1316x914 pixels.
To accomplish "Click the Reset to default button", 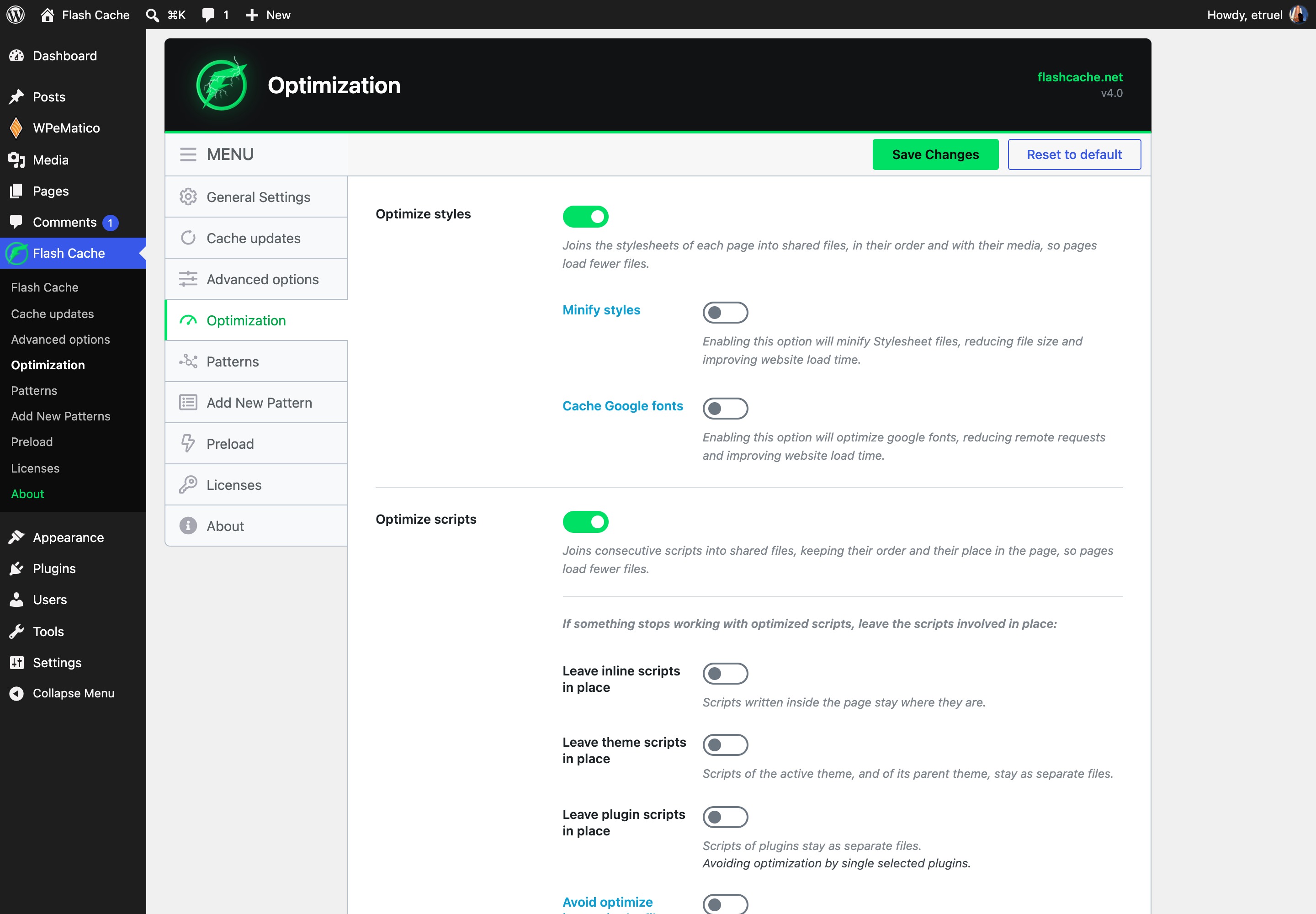I will (1074, 154).
